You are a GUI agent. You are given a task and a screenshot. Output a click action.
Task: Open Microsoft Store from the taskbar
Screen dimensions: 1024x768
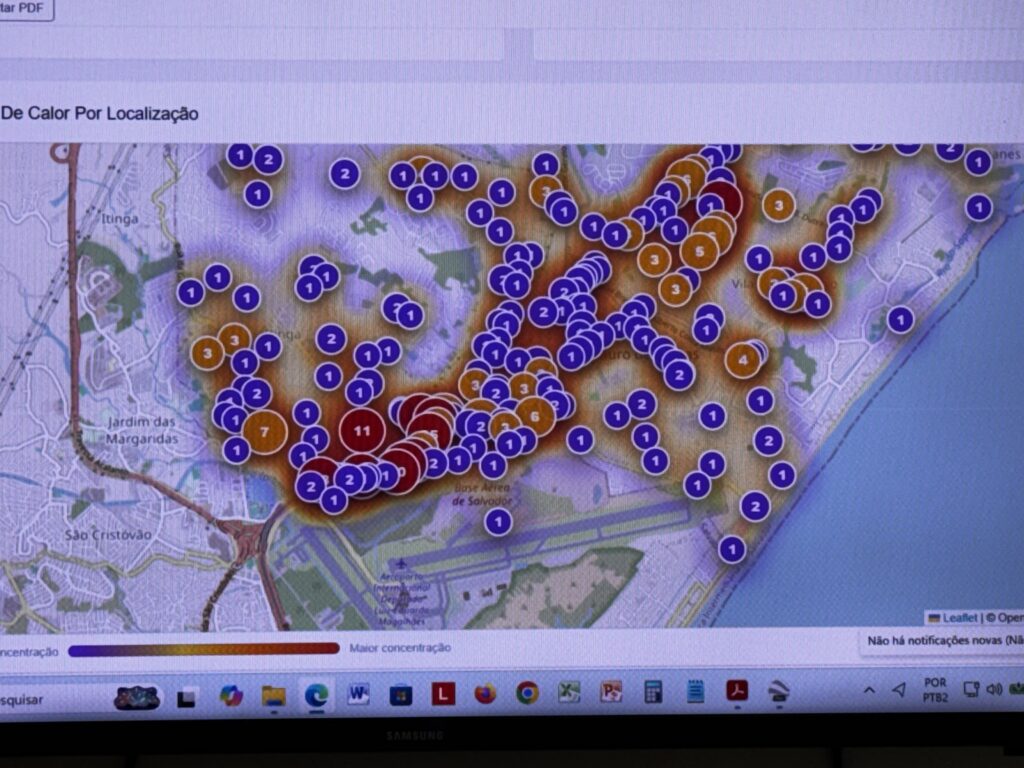401,694
